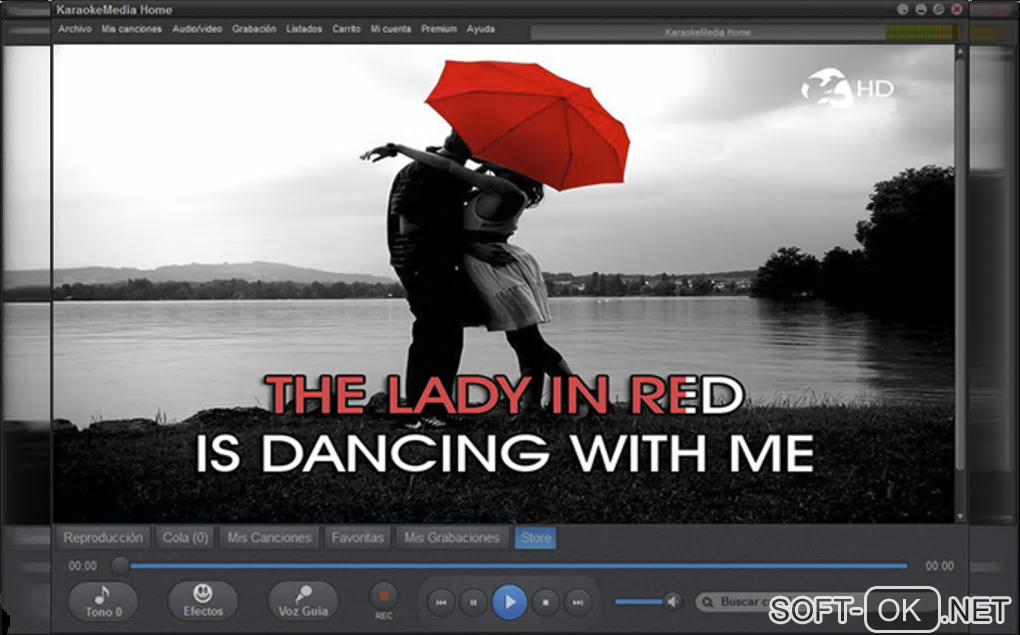This screenshot has height=635, width=1020.
Task: Switch to the Mis Grabaciones tab
Action: pyautogui.click(x=451, y=538)
